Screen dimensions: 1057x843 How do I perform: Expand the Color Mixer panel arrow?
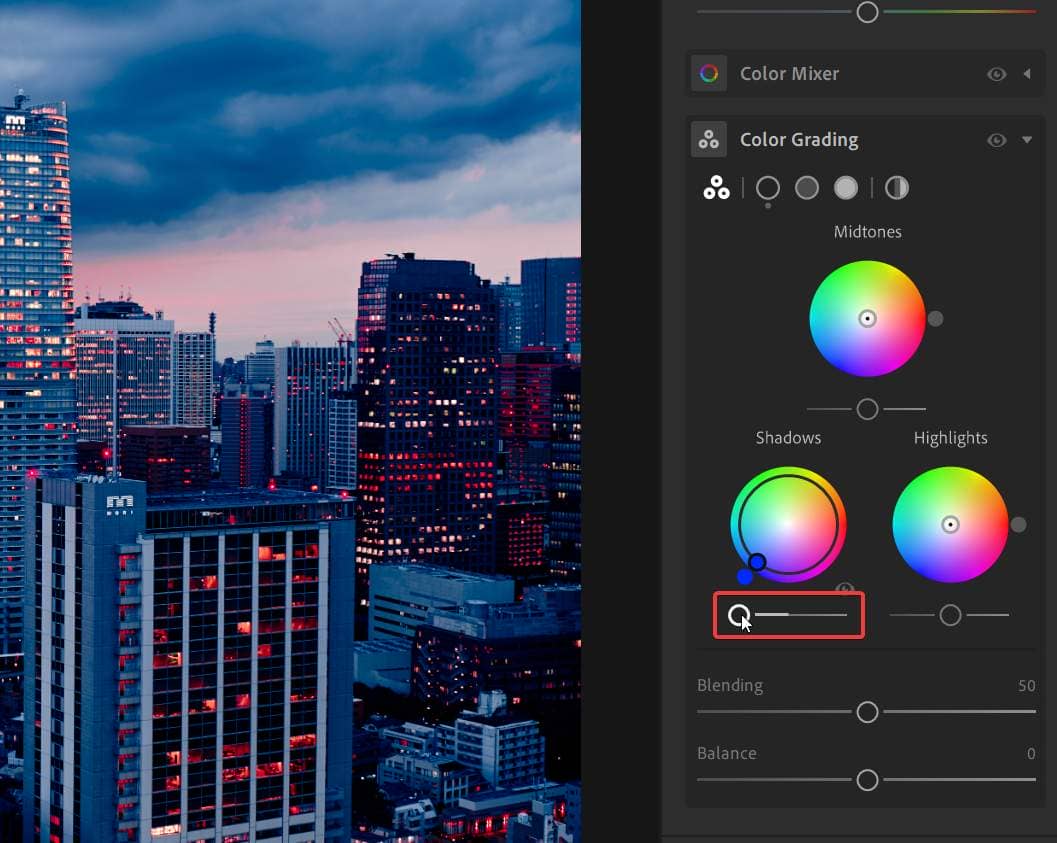coord(1027,73)
